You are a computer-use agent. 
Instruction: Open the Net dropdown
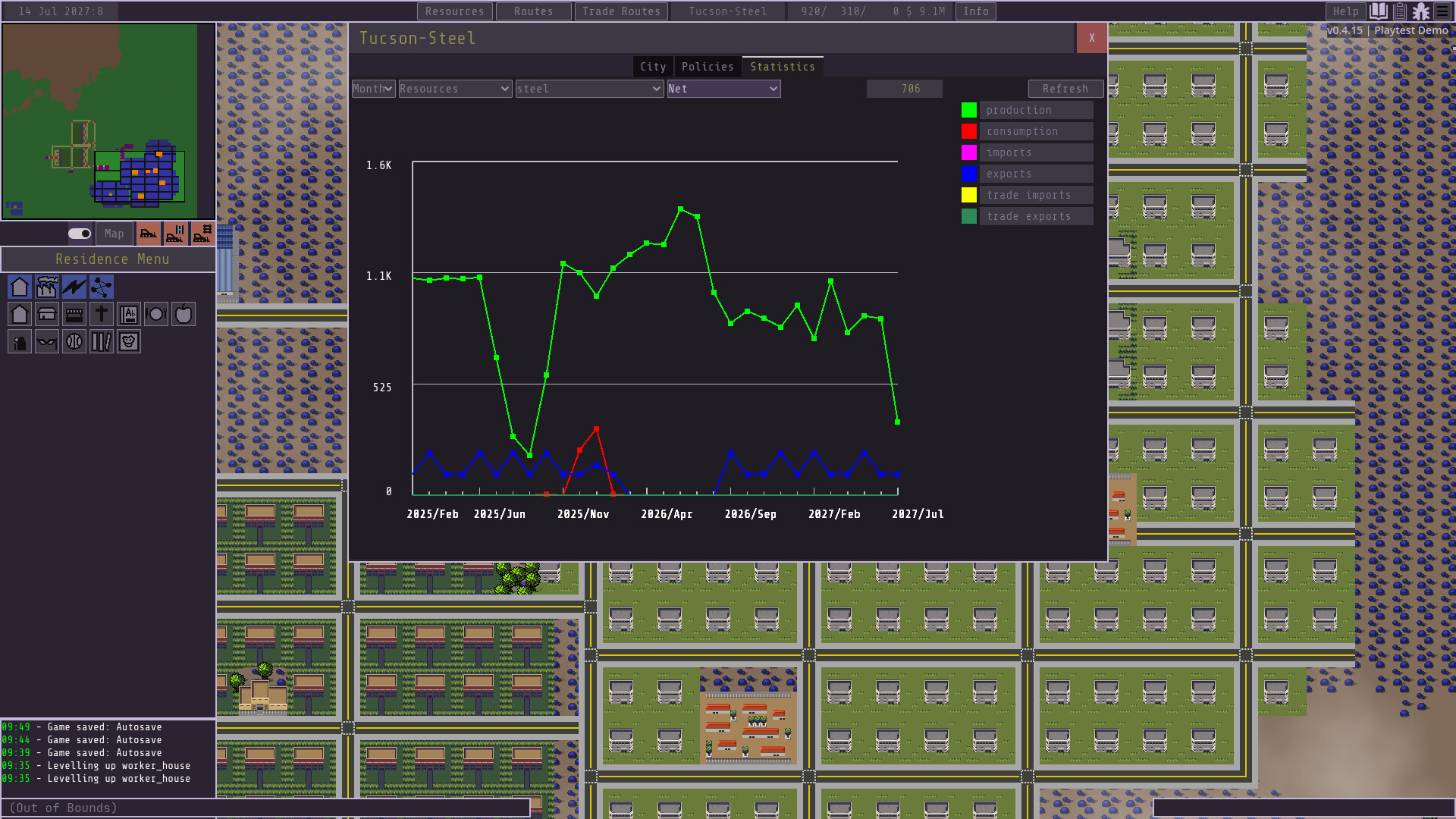pyautogui.click(x=723, y=89)
